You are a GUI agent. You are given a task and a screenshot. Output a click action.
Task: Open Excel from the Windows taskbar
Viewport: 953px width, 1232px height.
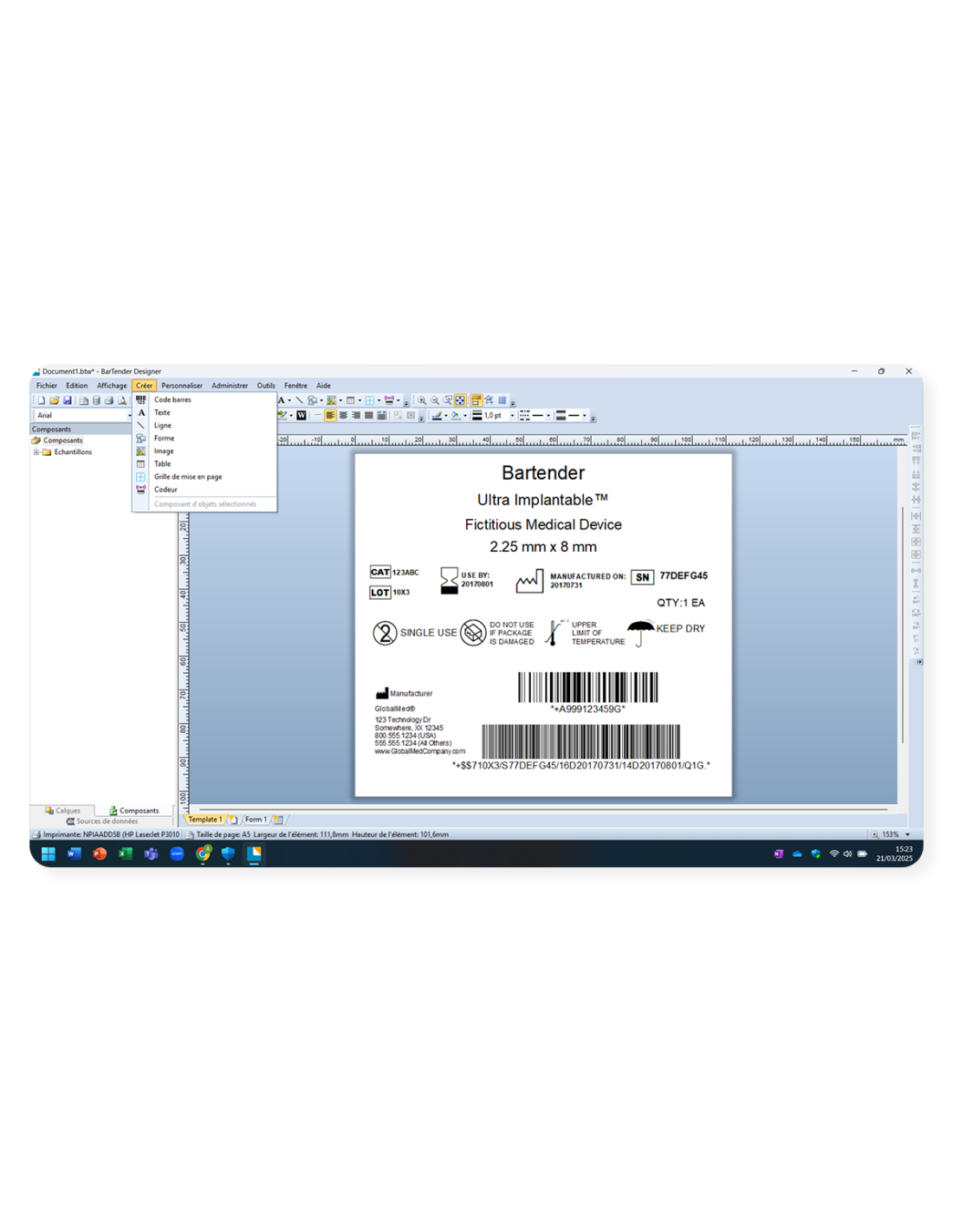(x=126, y=854)
